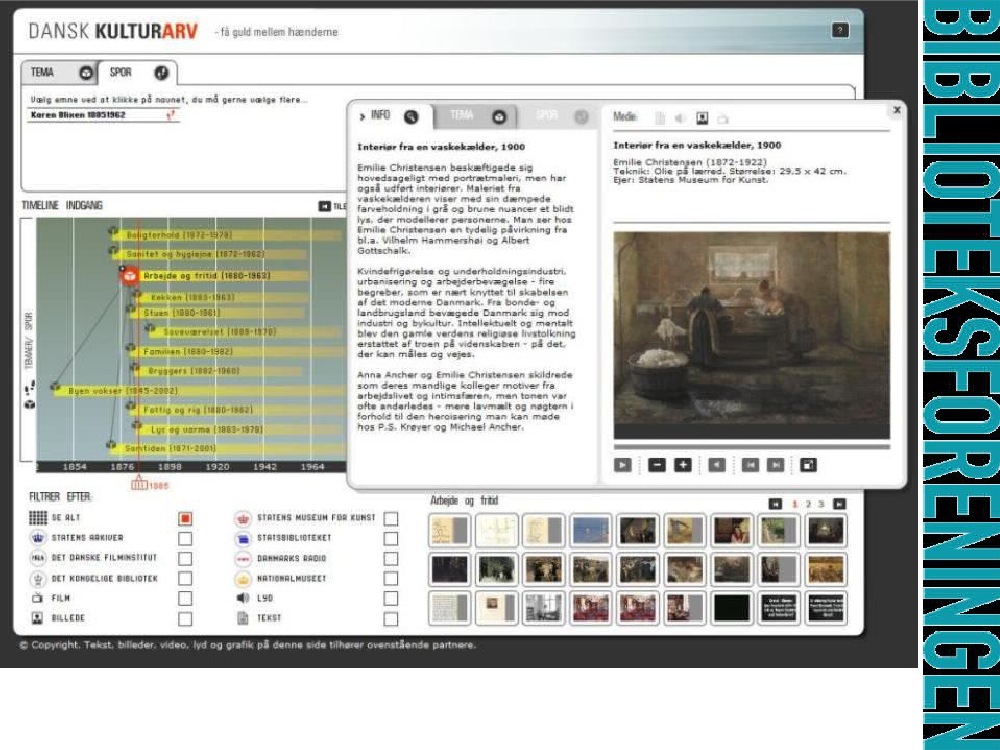The image size is (1000, 750).
Task: Enable the Statsbiblioteket filter checkbox
Action: tap(391, 538)
